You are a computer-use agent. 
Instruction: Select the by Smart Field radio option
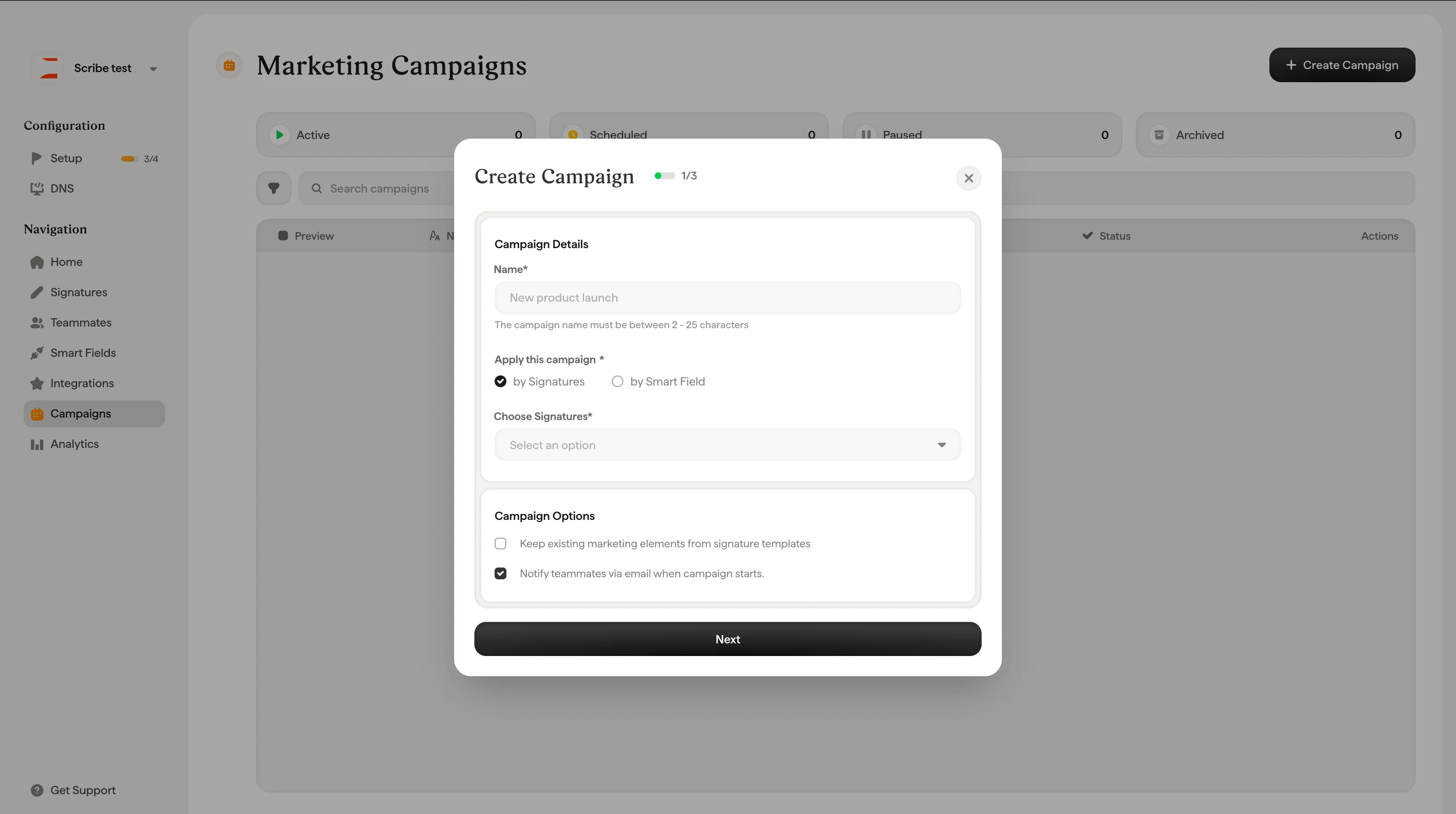617,382
